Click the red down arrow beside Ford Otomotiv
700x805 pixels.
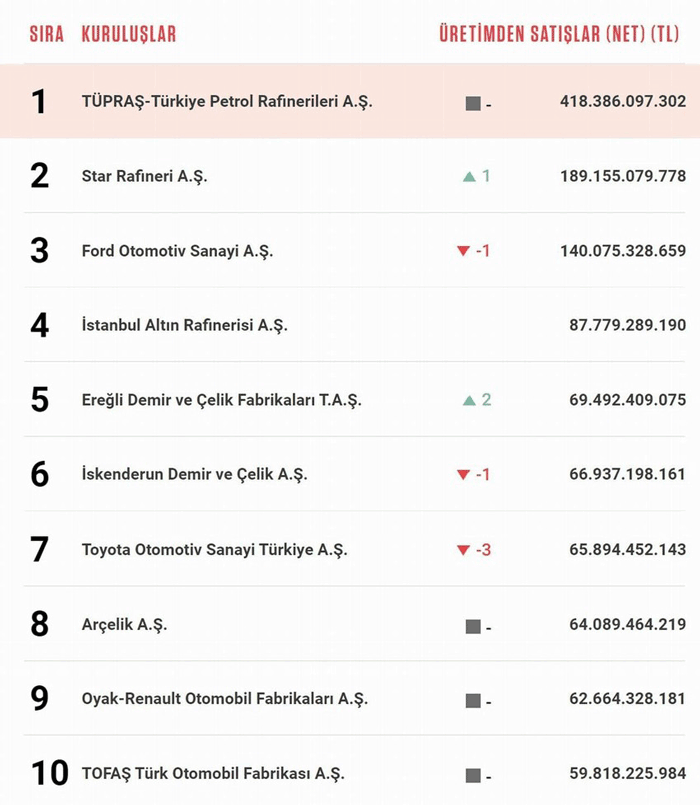(x=463, y=251)
